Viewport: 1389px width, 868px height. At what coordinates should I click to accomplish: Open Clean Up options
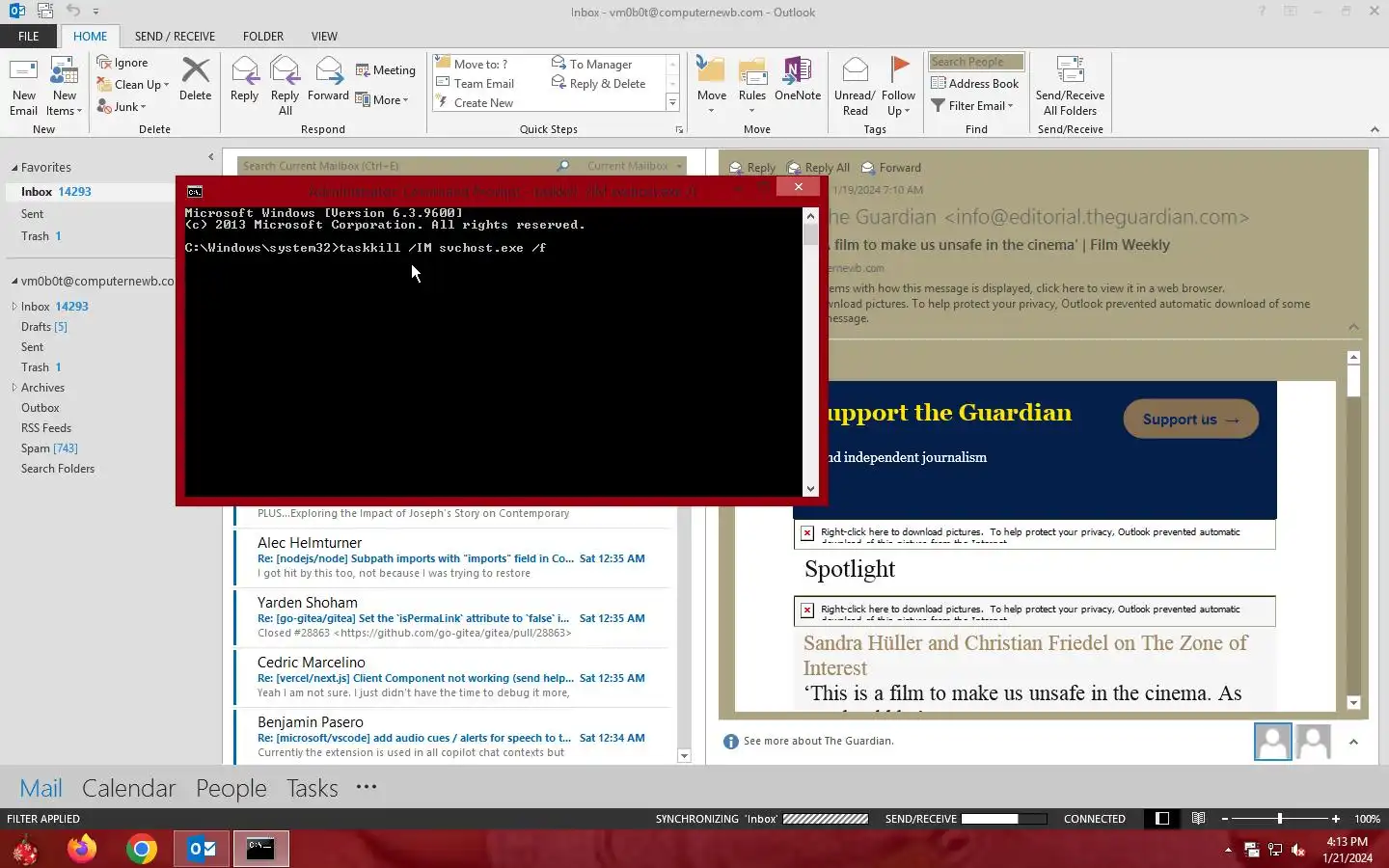(x=133, y=85)
